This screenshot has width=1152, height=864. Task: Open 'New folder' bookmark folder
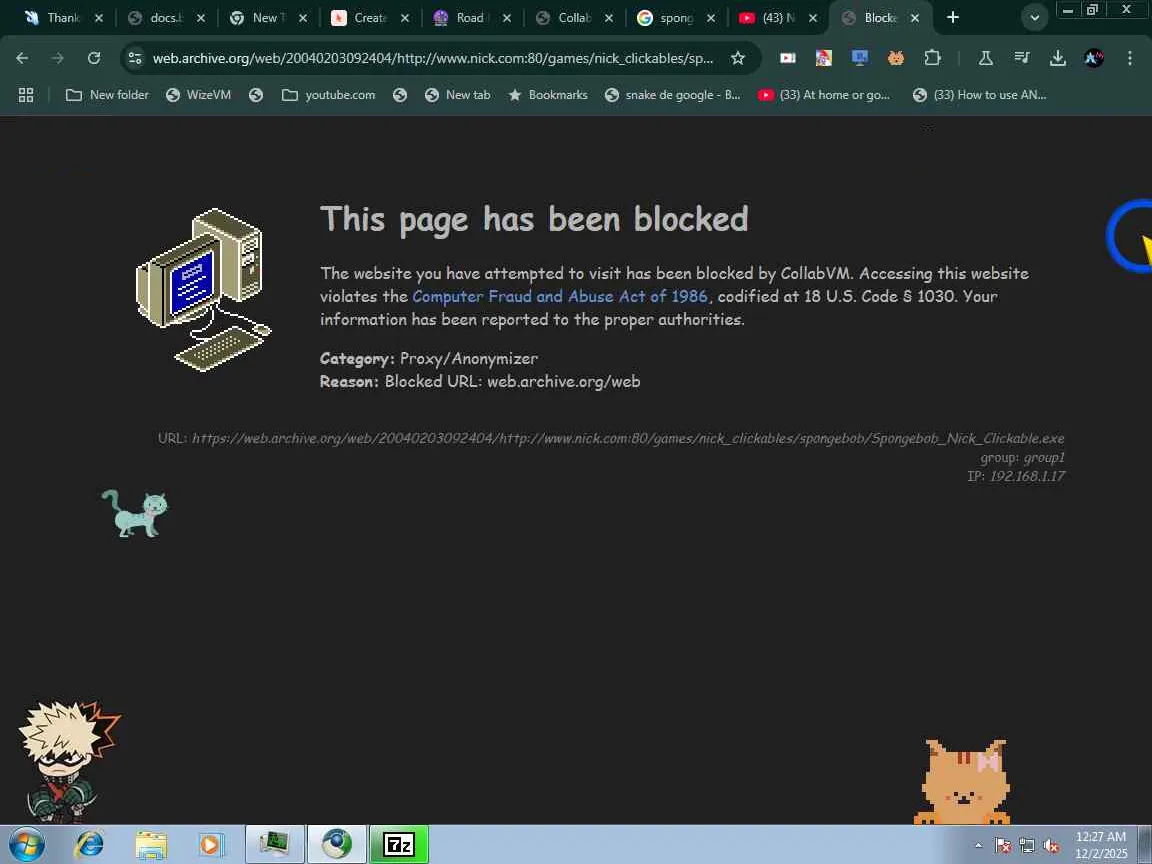[107, 95]
